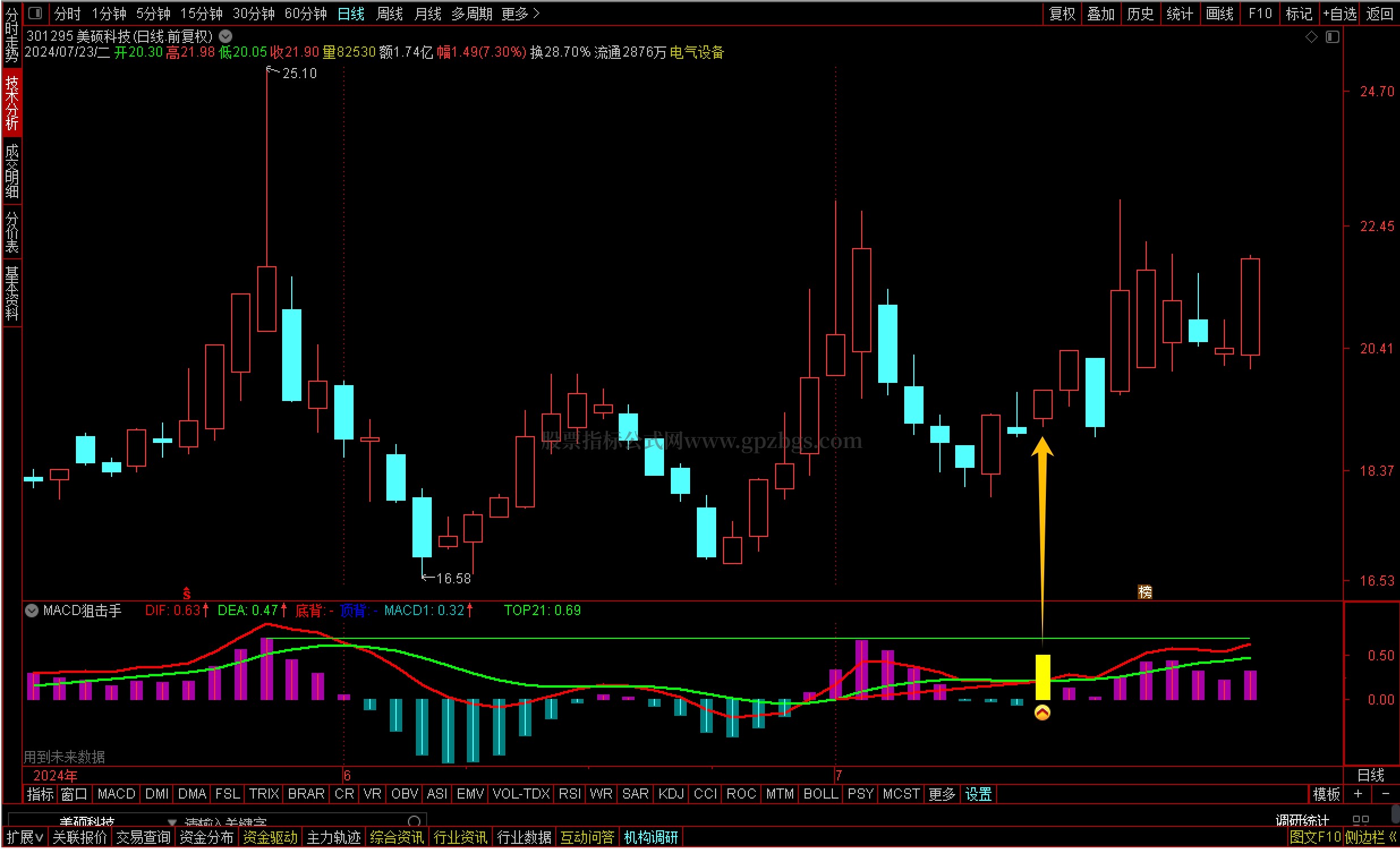
Task: Click the 复权 button
Action: [1062, 13]
